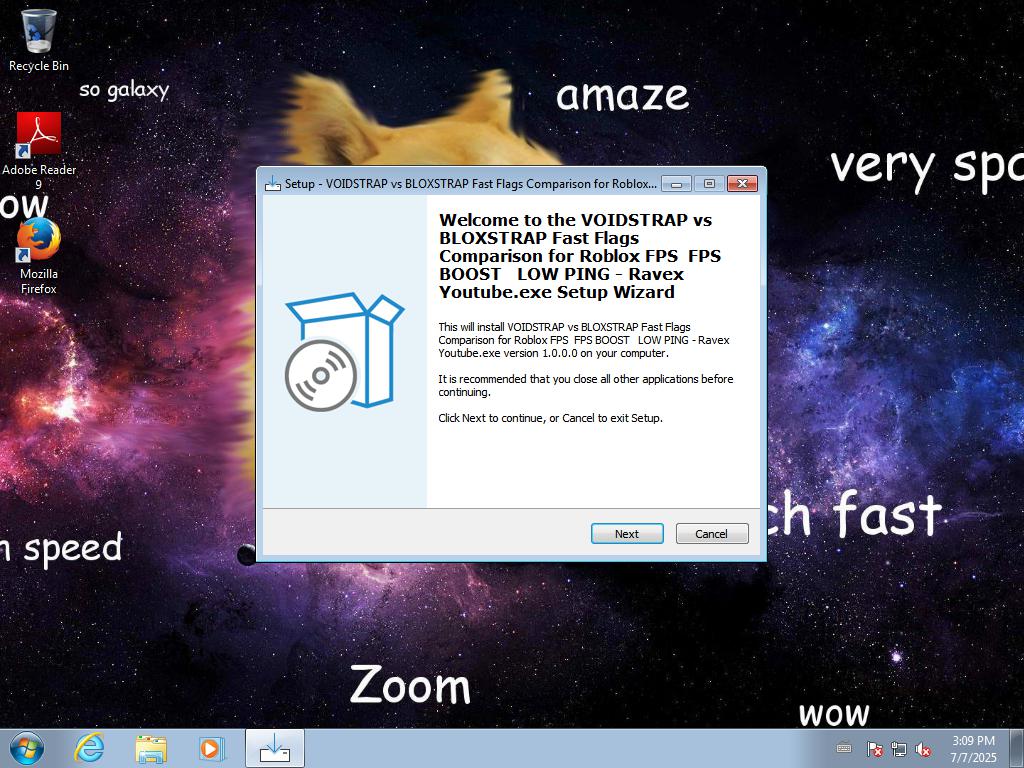The width and height of the screenshot is (1024, 768).
Task: Open the on-screen keyboard tray icon
Action: click(x=844, y=748)
